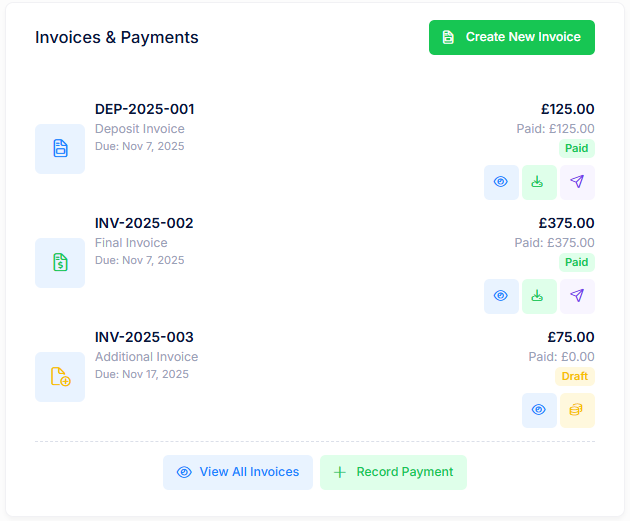Click the INV-2025-002 dollar document icon

[x=60, y=263]
